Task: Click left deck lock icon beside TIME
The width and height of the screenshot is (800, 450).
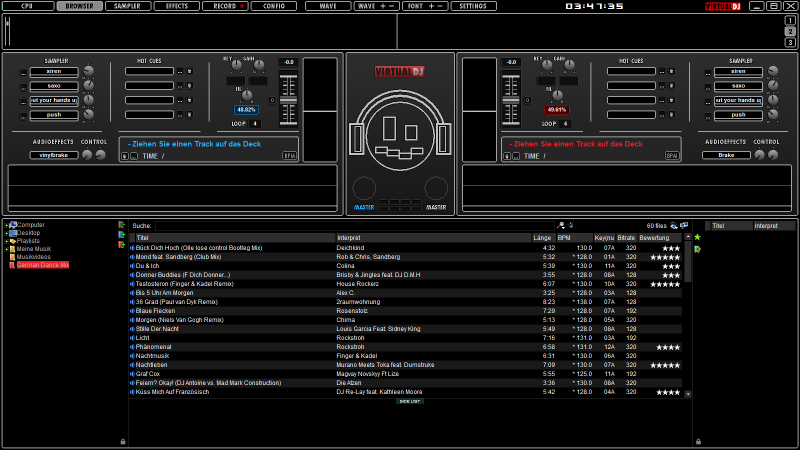Action: click(125, 157)
